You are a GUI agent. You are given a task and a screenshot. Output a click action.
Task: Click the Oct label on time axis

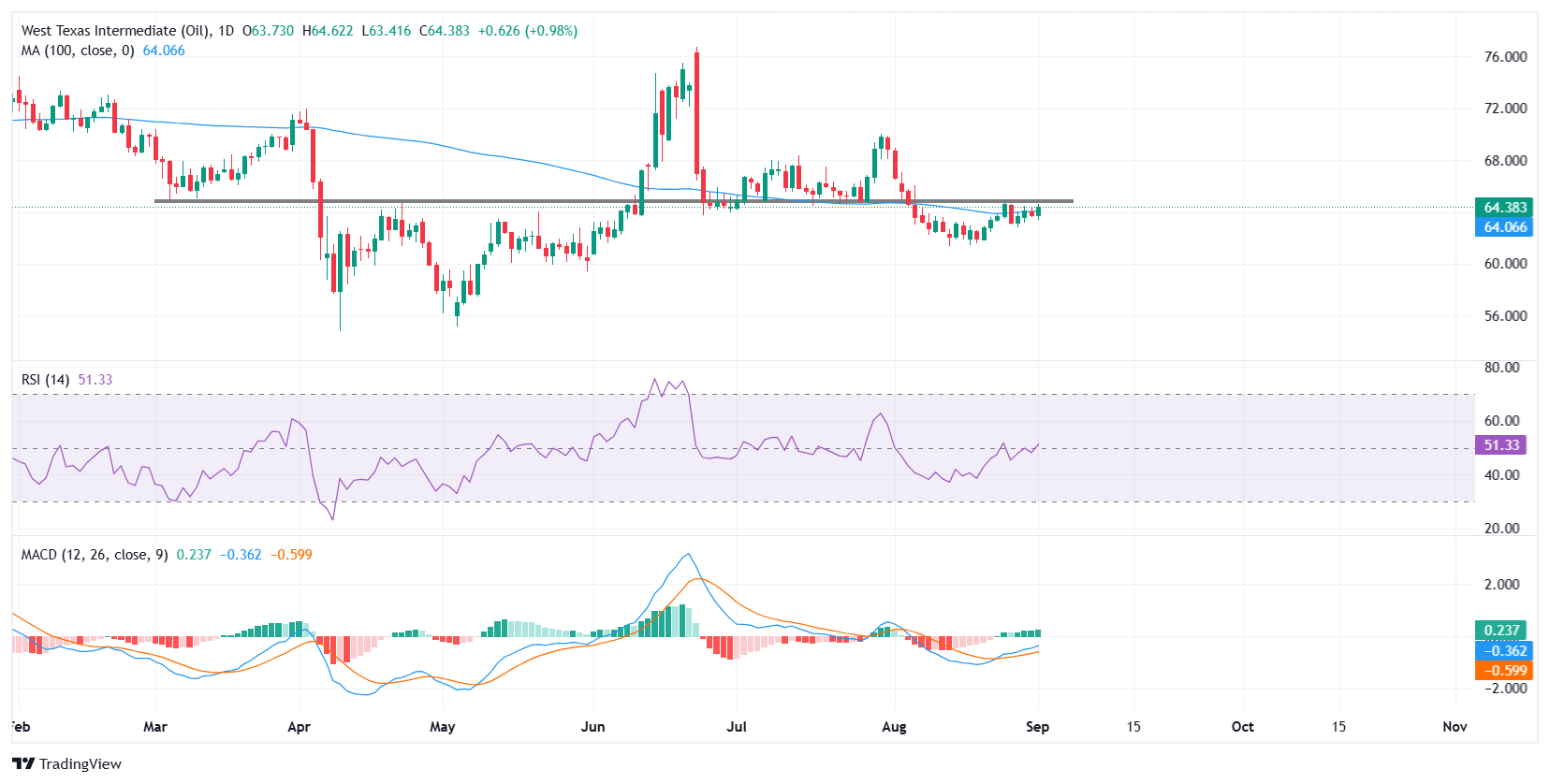1242,727
